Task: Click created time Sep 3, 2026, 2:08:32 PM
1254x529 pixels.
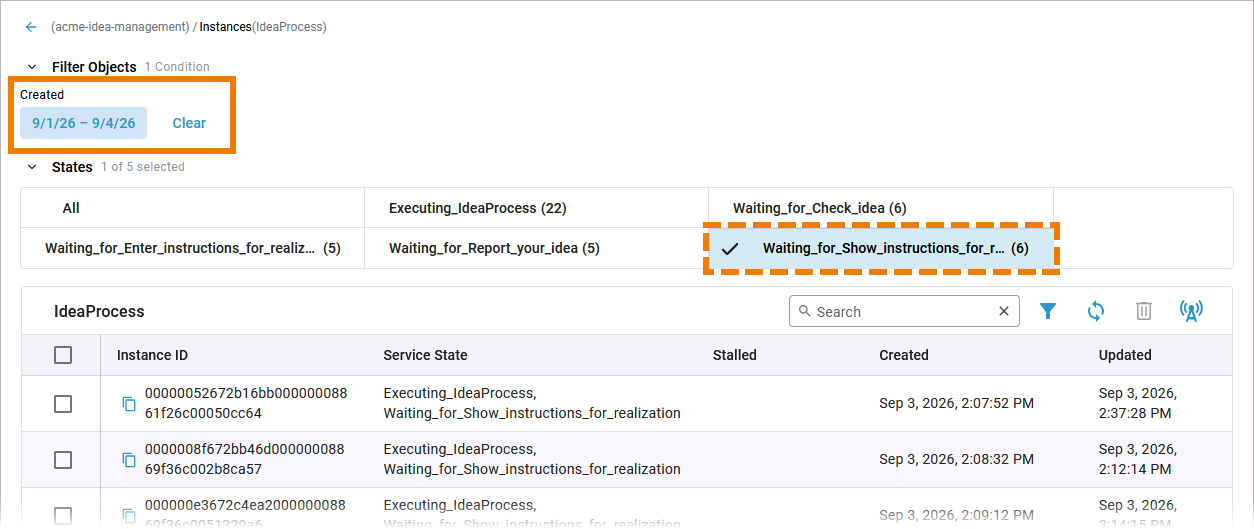Action: click(x=957, y=459)
